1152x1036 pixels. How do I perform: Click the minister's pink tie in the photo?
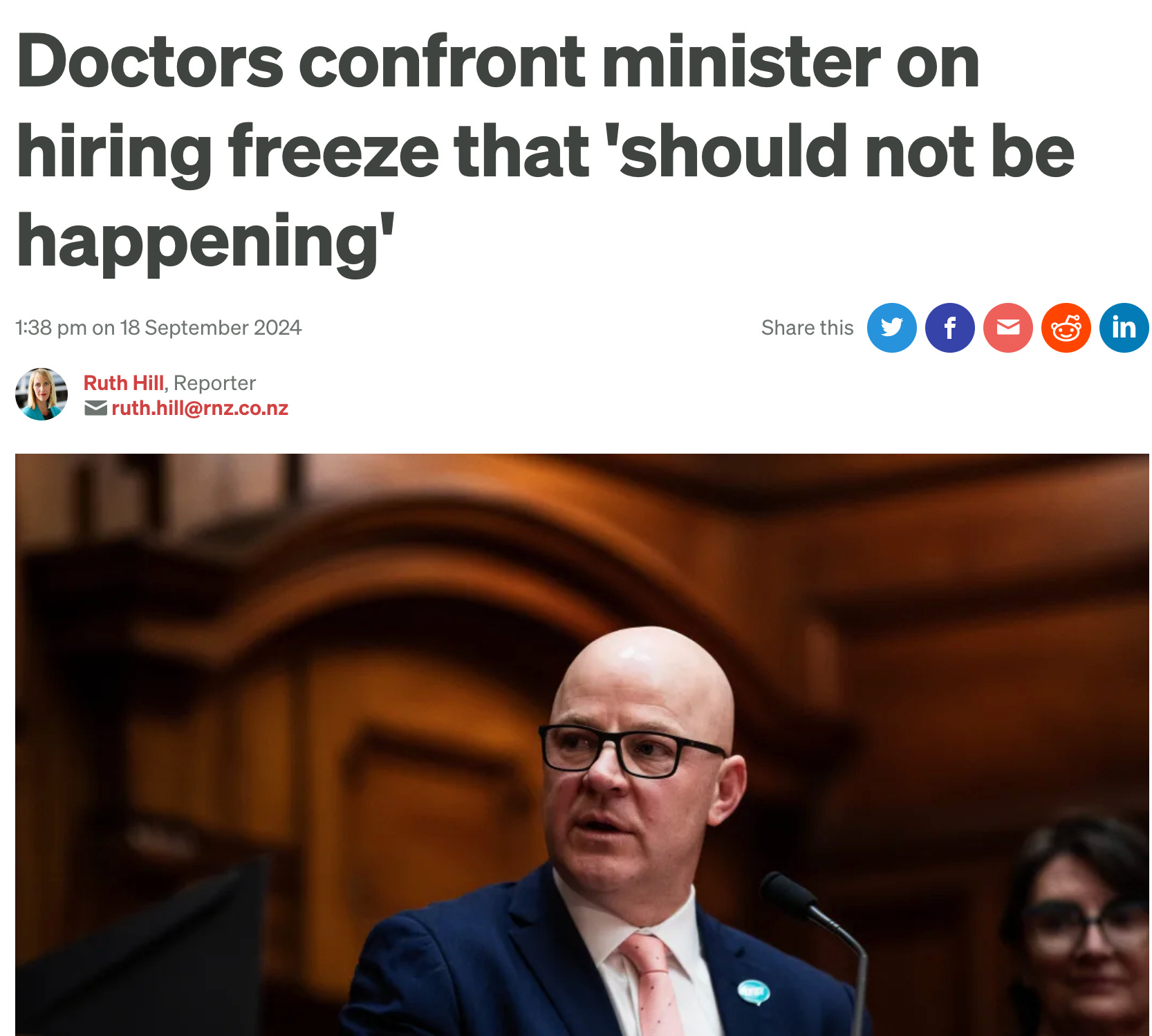[651, 983]
